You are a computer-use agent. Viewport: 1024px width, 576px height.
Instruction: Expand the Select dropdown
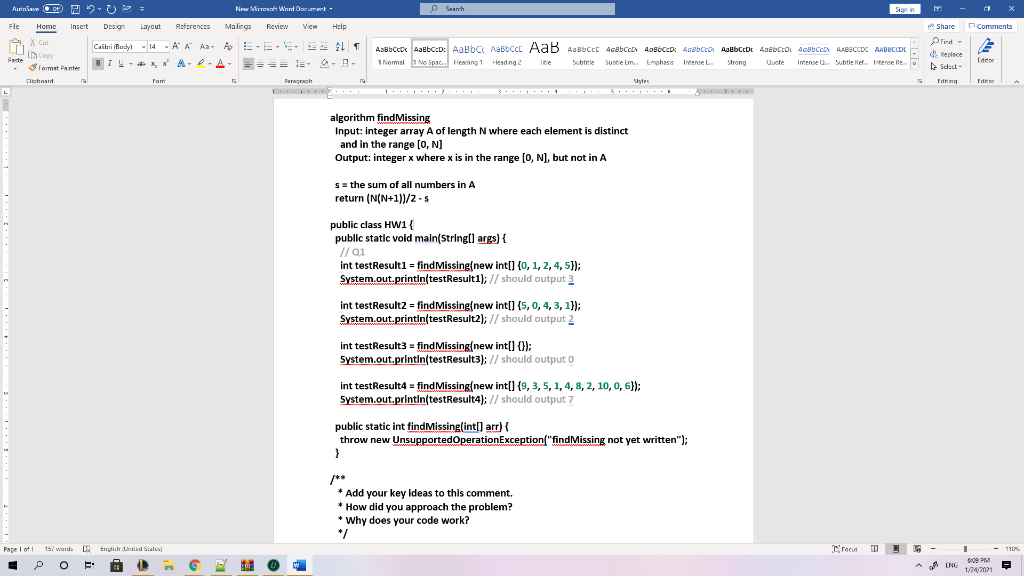tap(960, 66)
